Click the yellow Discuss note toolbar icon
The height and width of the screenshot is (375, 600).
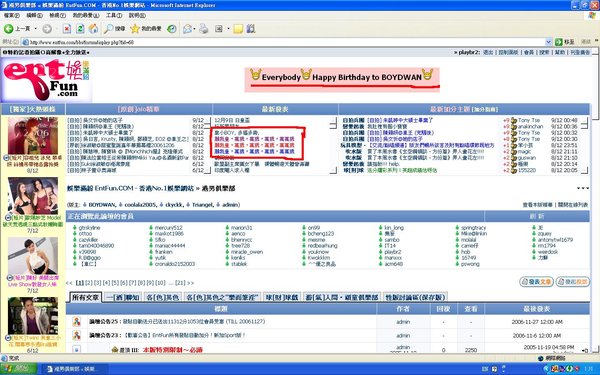(x=238, y=29)
